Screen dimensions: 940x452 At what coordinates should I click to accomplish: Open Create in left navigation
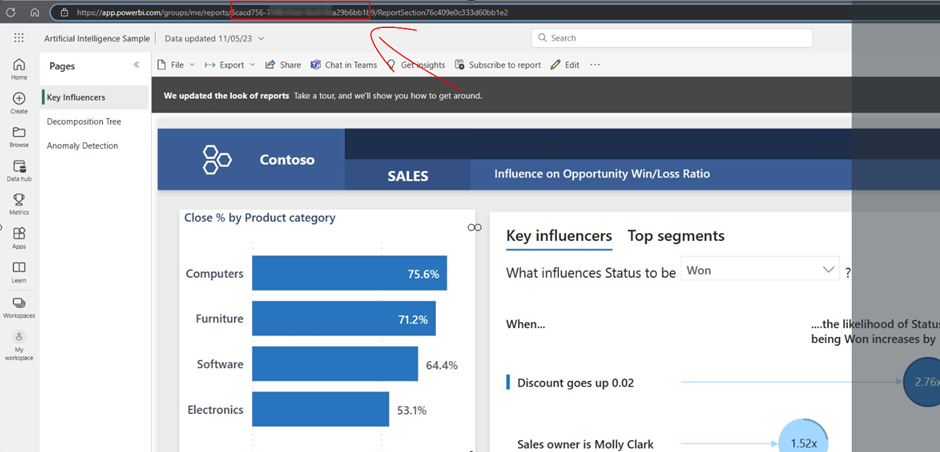click(19, 103)
